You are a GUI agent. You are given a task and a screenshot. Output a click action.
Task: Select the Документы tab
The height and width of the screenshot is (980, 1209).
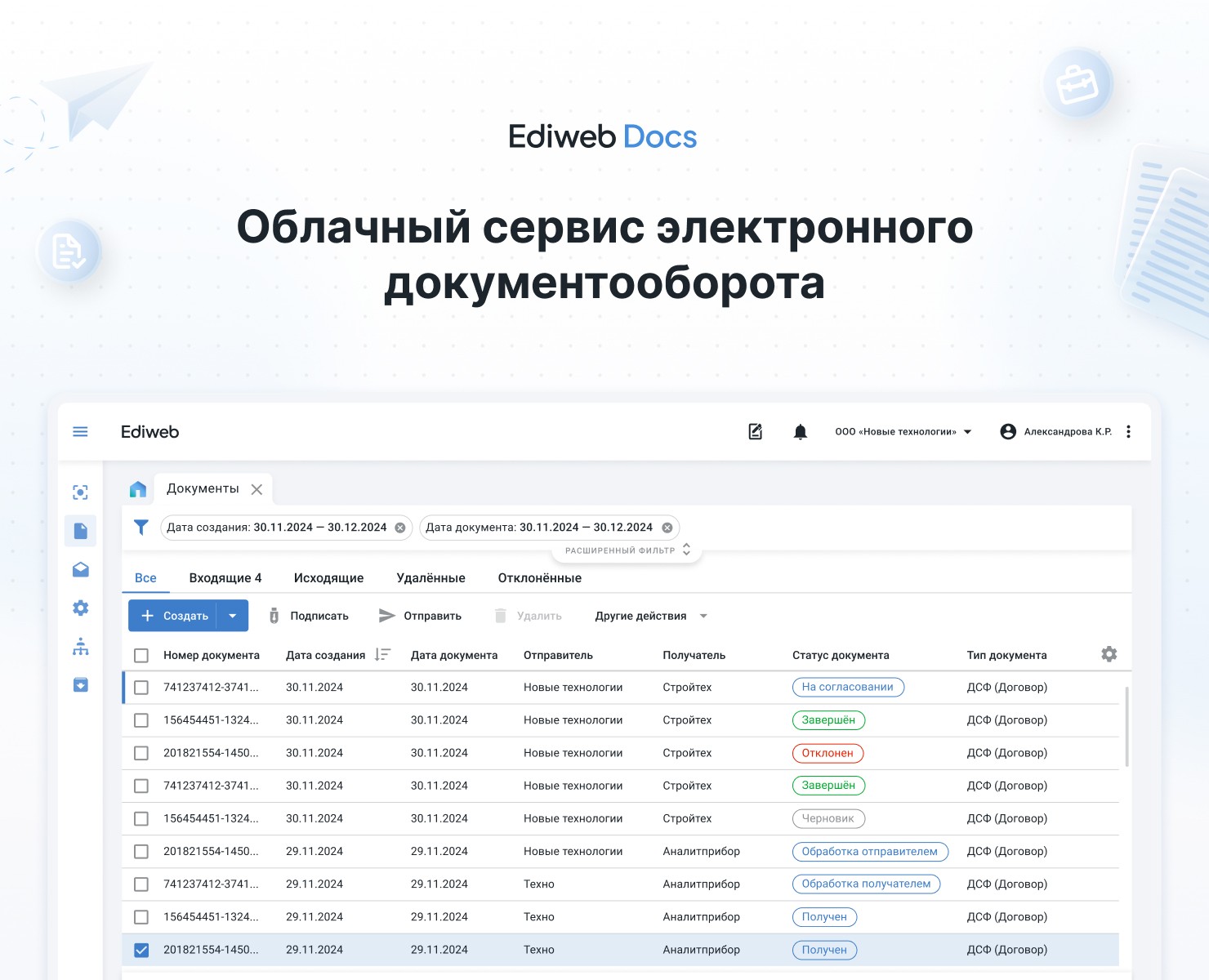click(203, 488)
